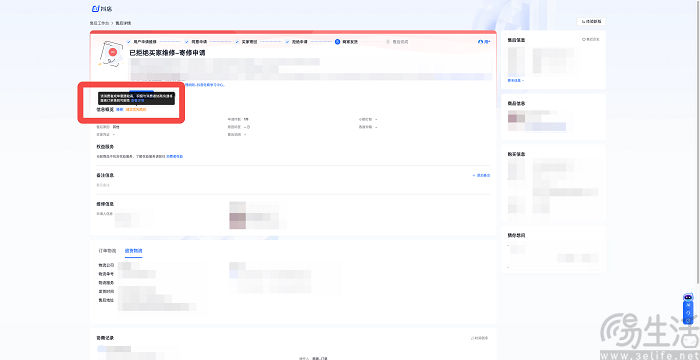Open the blue link in 权益服务 section
Screen dimensions: 700x360
(175, 157)
